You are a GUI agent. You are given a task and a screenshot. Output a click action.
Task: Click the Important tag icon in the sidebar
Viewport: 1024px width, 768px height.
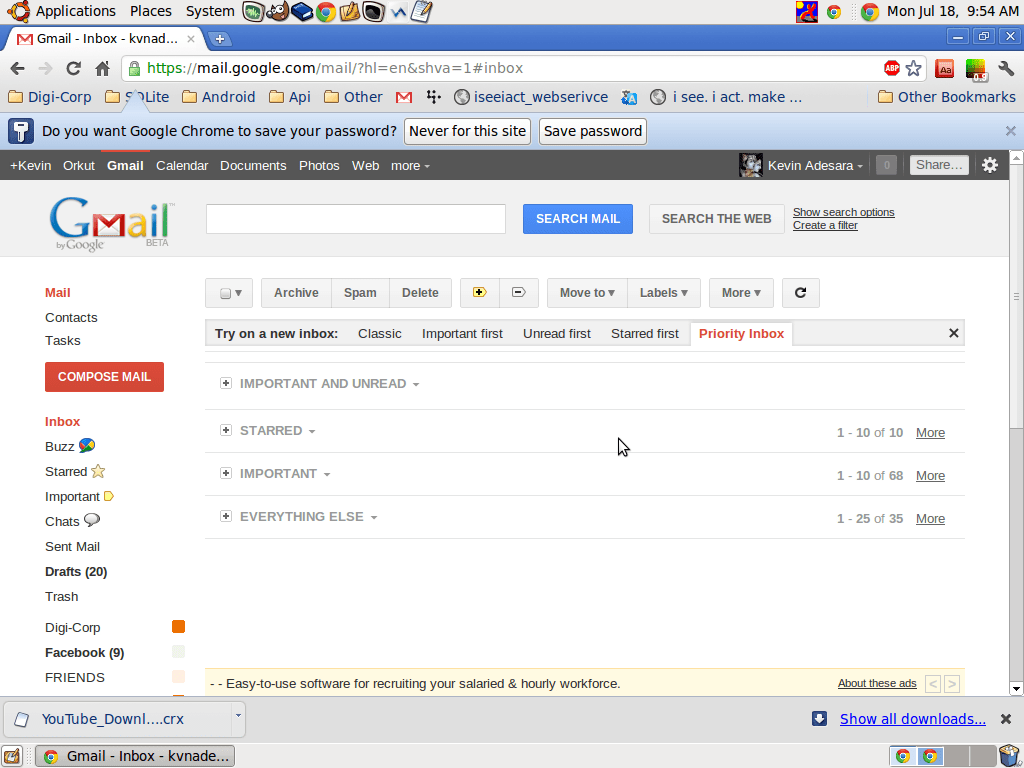pos(109,496)
